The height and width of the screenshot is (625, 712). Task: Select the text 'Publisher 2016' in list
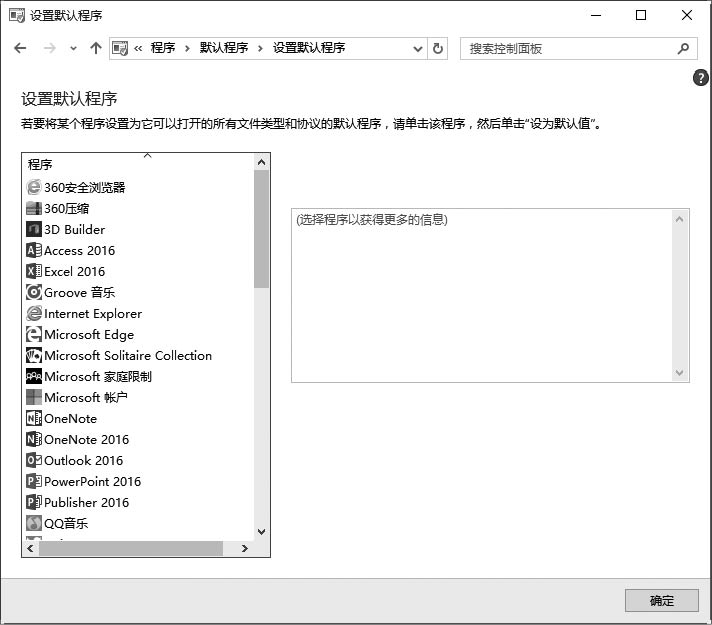pos(87,502)
